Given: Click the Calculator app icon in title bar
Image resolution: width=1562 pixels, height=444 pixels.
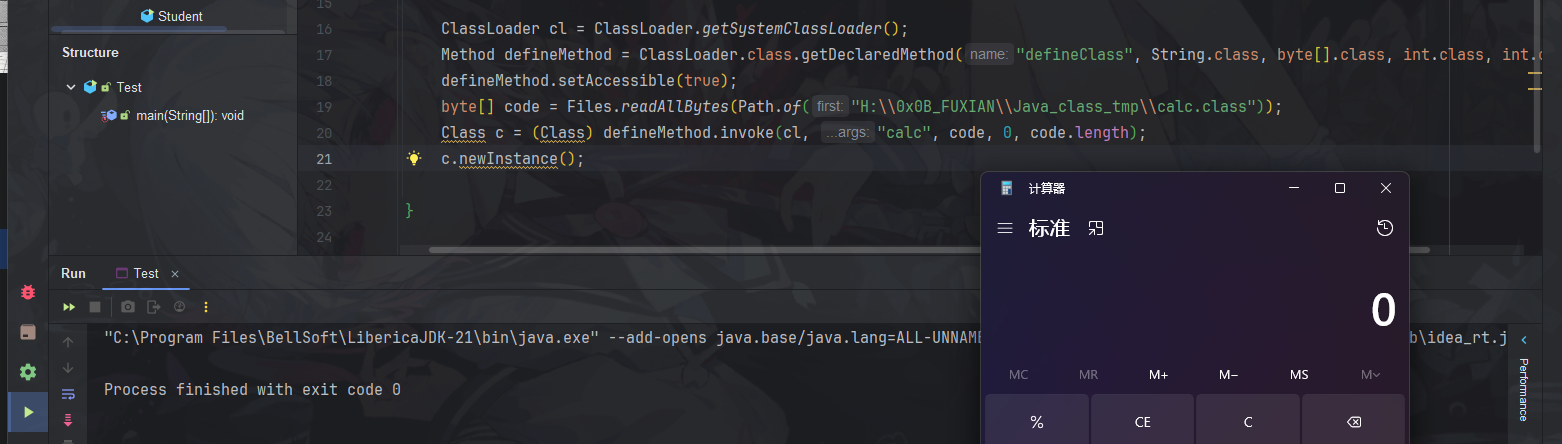Looking at the screenshot, I should pyautogui.click(x=1006, y=188).
